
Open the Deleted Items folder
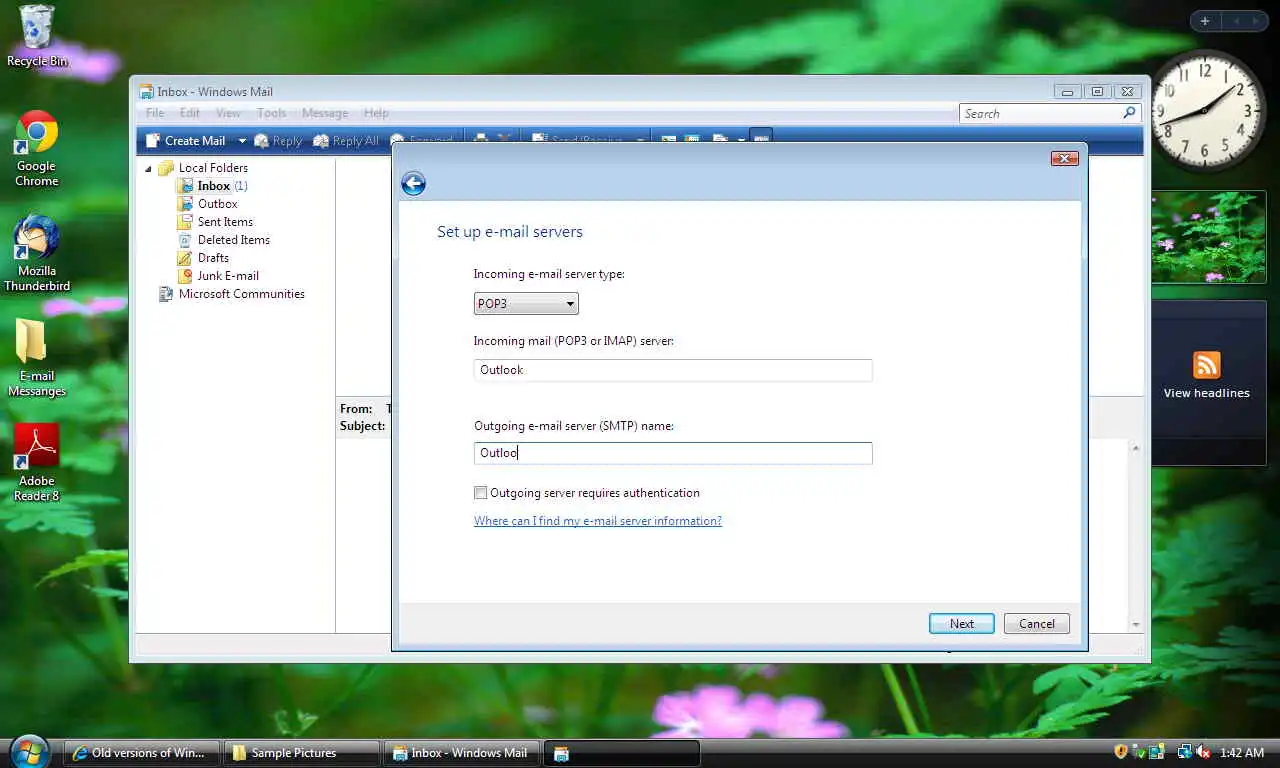224,240
